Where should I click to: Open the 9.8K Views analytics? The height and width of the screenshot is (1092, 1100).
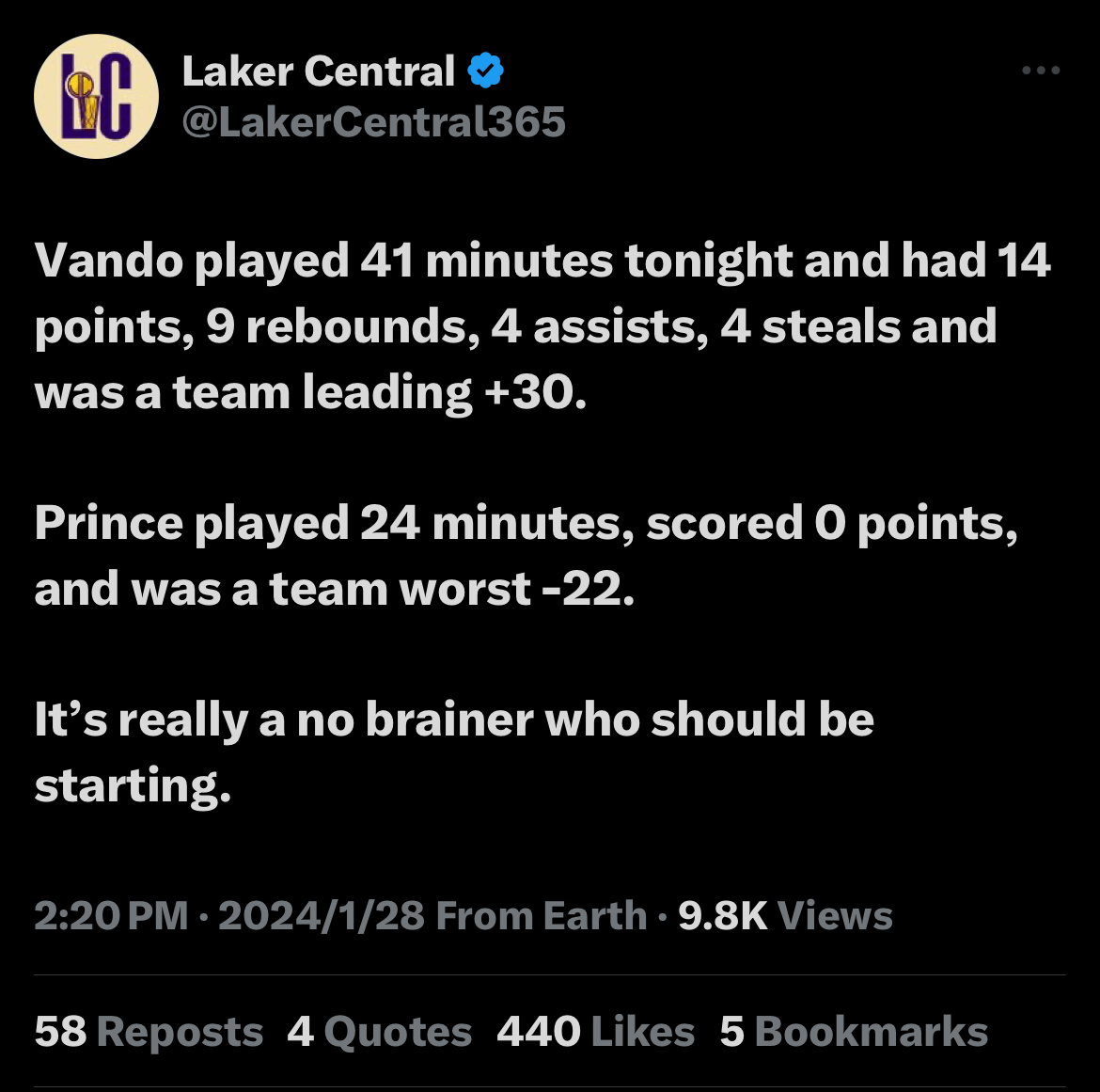pyautogui.click(x=785, y=915)
